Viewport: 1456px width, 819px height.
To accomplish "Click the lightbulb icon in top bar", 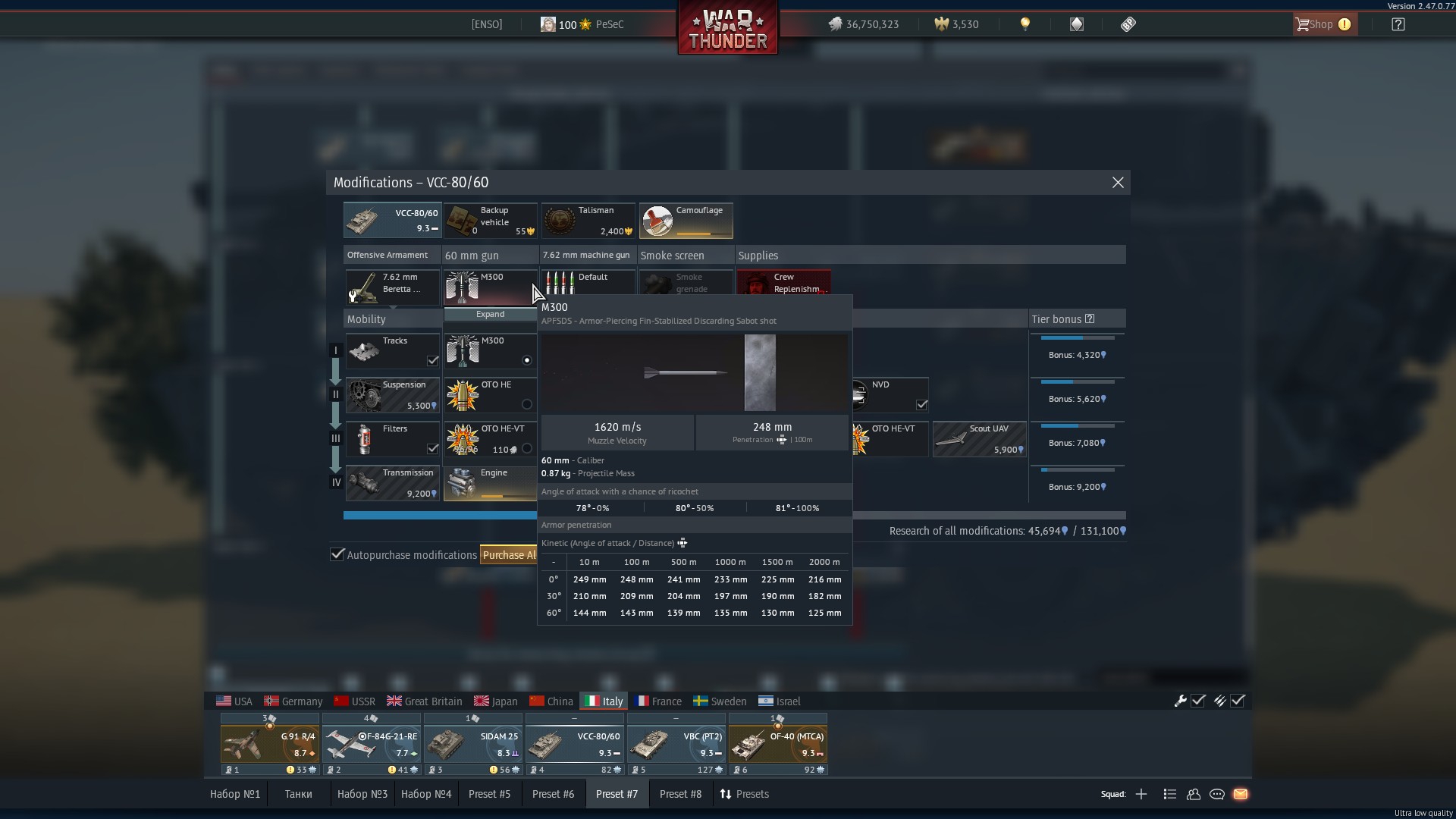I will tap(1025, 24).
